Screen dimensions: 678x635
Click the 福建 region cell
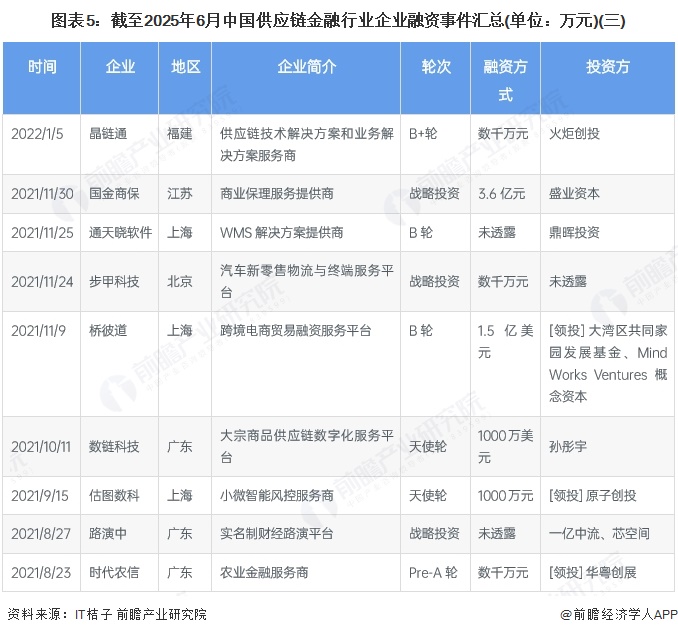click(179, 134)
